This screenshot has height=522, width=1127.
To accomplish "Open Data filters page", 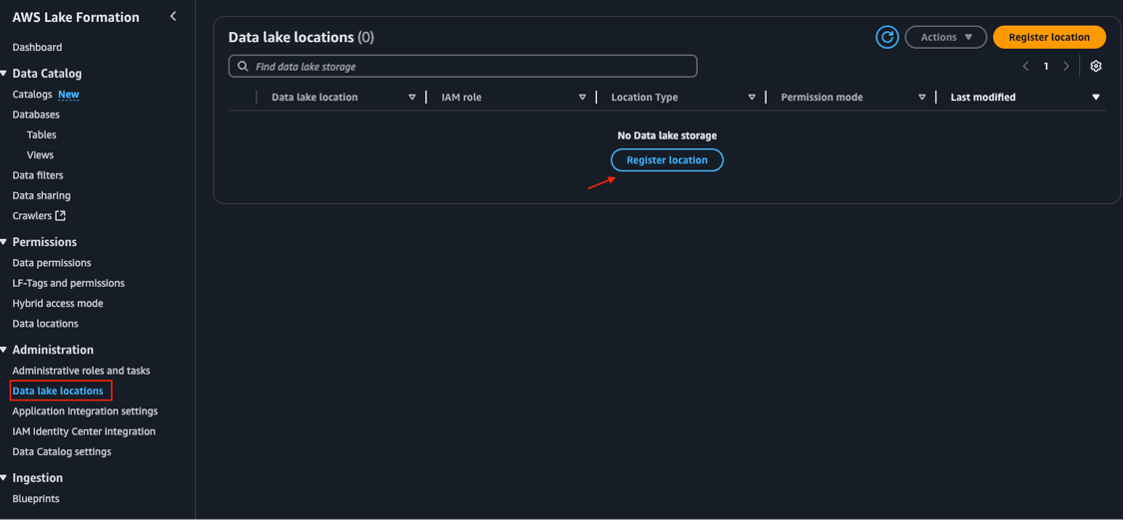I will click(37, 175).
